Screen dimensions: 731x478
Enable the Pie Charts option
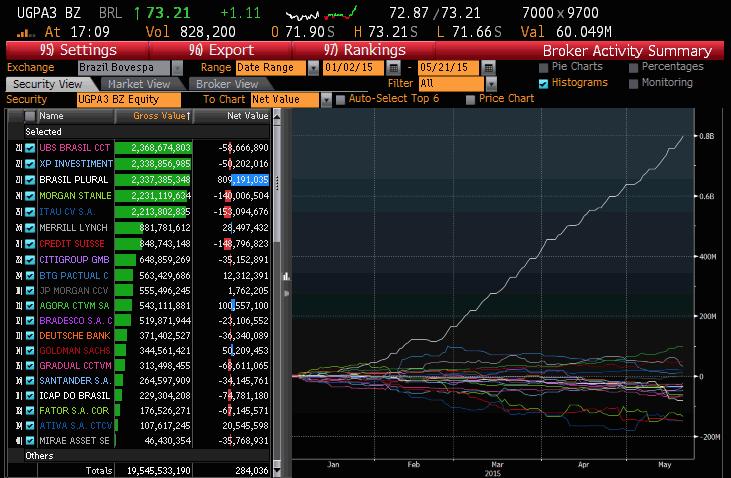point(543,67)
